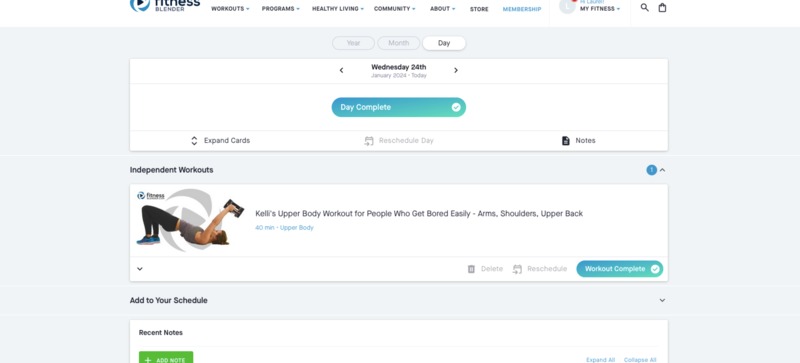Open the search magnifier icon
800x363 pixels.
[x=644, y=8]
